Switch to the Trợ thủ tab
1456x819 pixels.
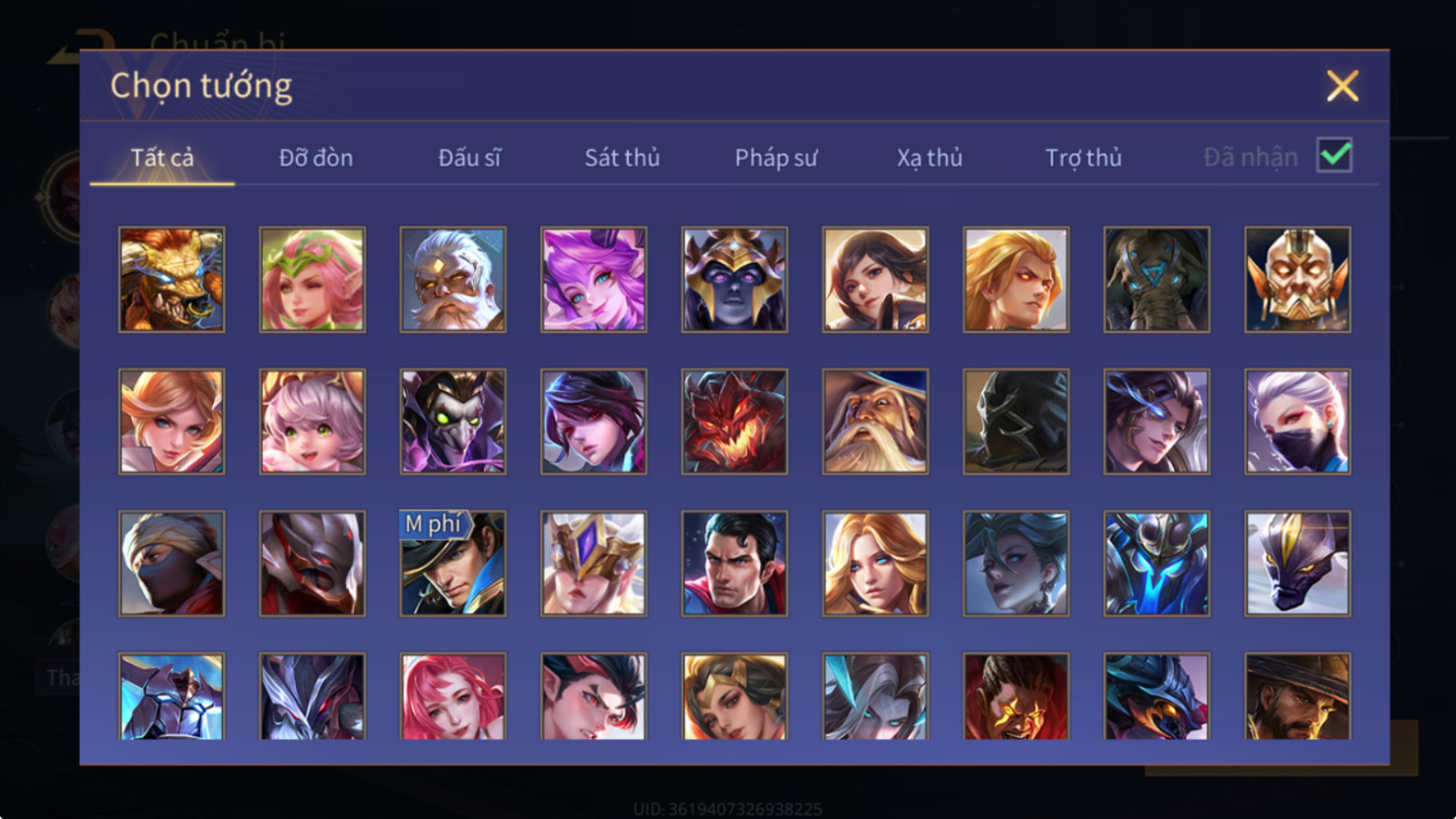[1083, 158]
